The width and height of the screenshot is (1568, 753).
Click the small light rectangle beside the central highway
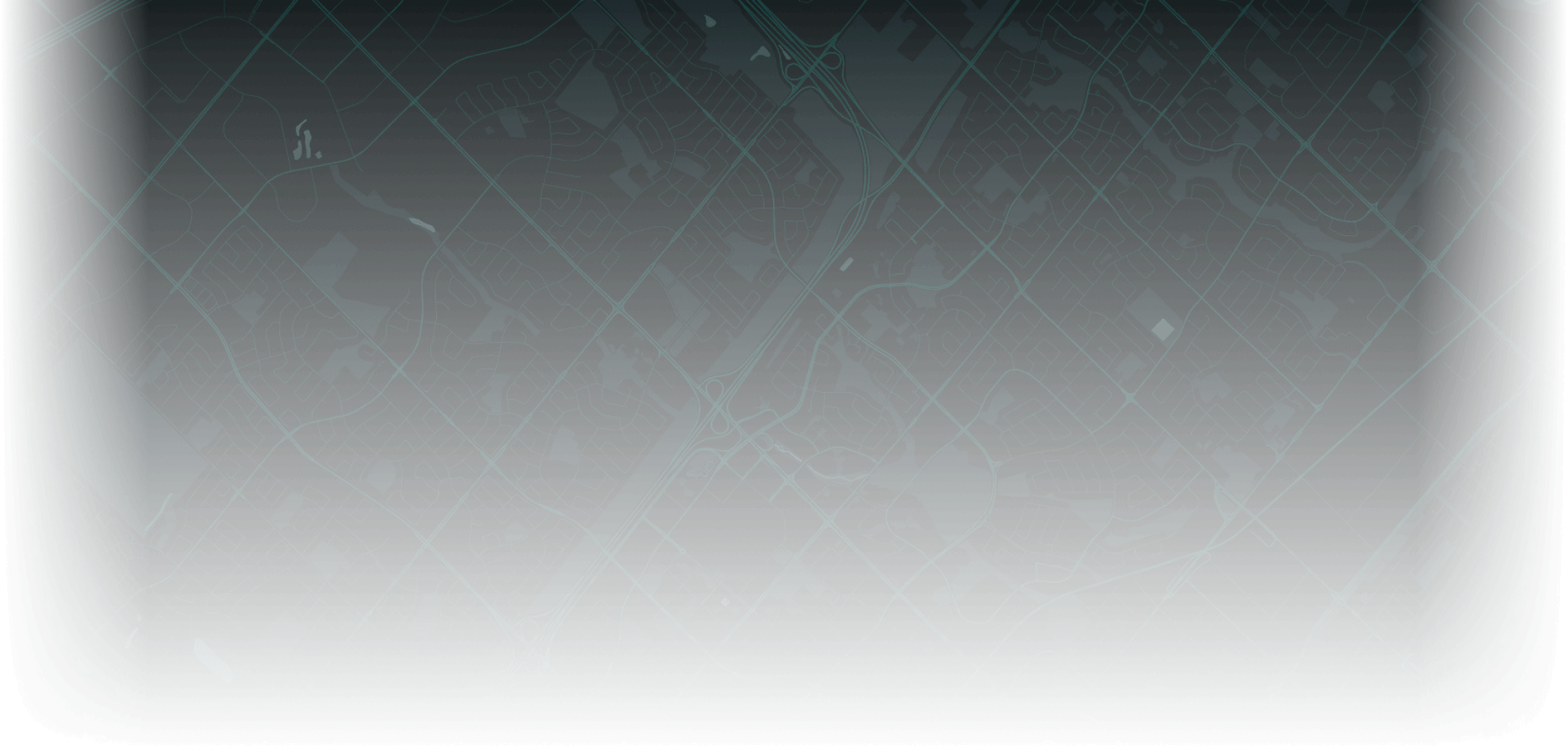(846, 264)
